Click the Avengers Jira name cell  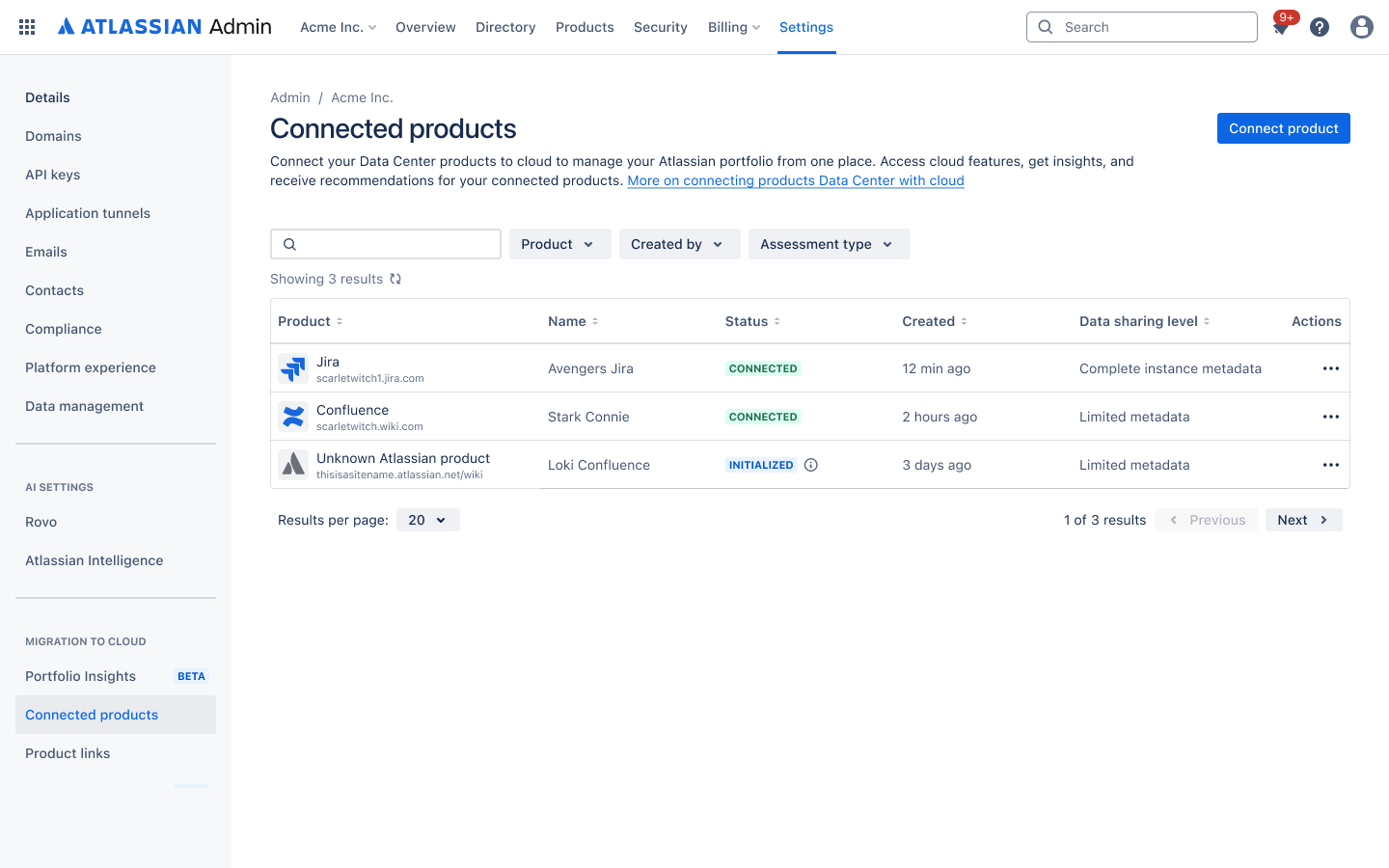pos(590,368)
